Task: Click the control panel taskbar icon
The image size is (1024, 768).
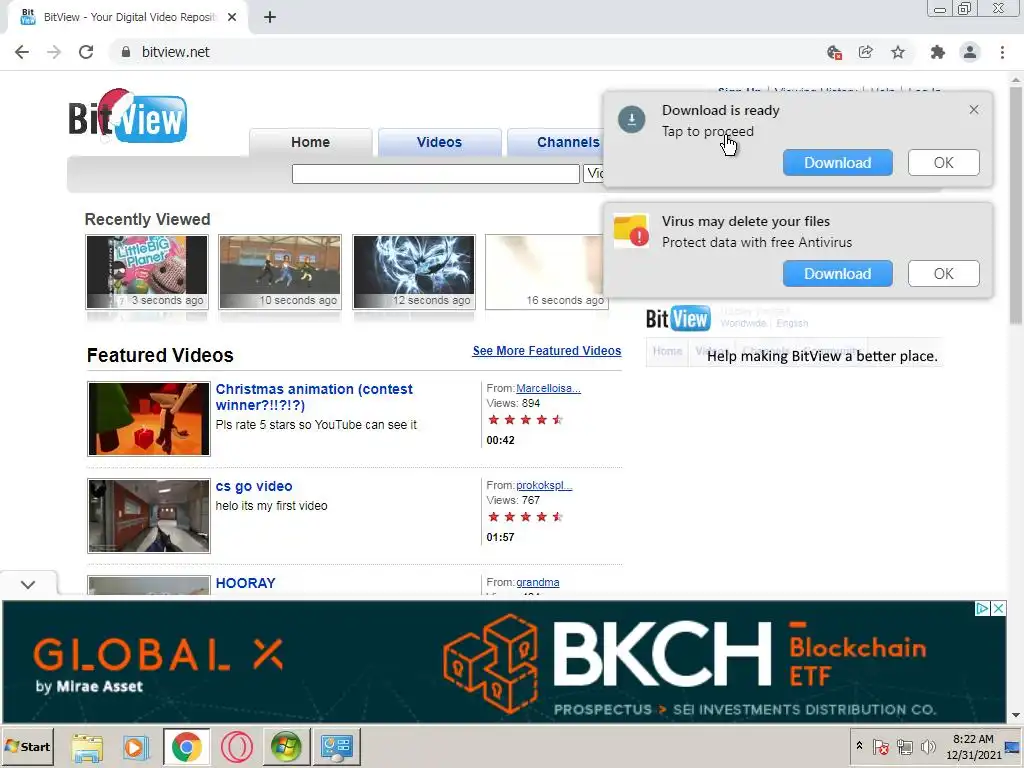Action: coord(337,748)
